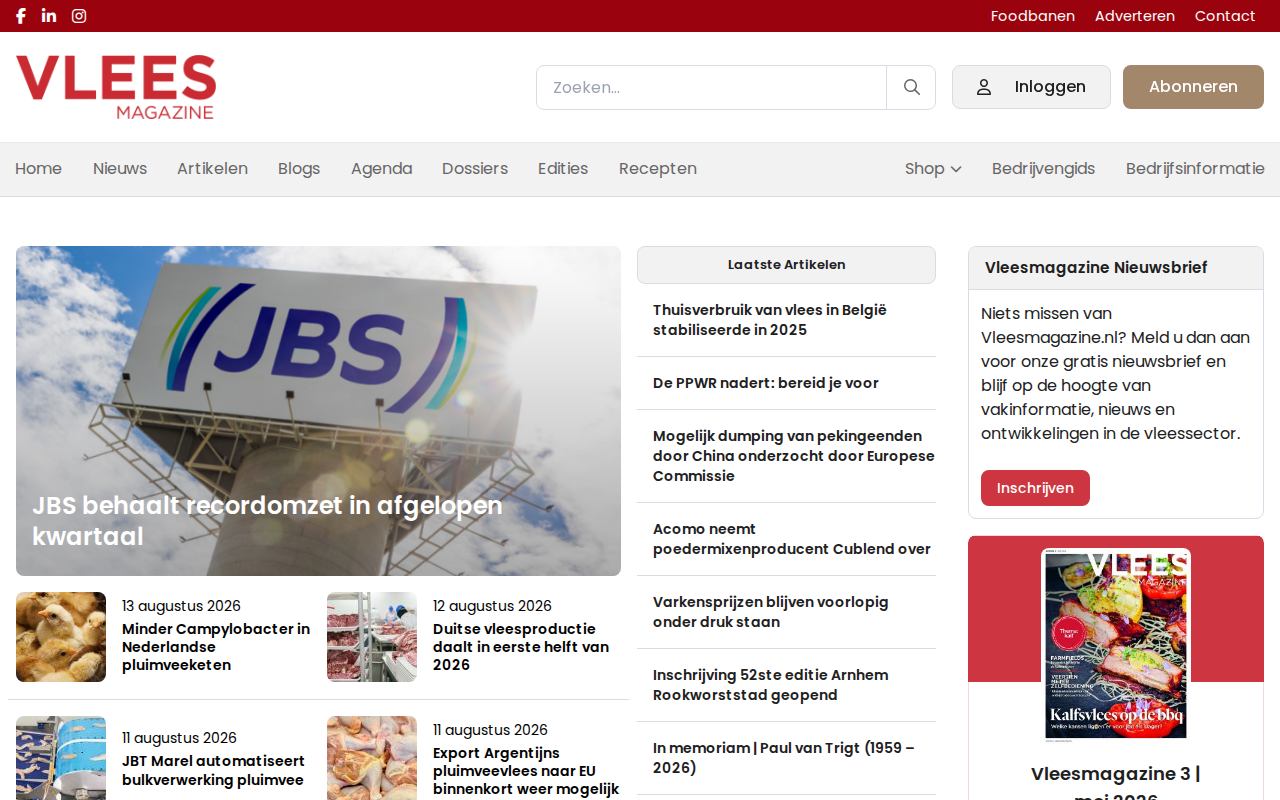The height and width of the screenshot is (800, 1280).
Task: Read 'Duitse vleesproductie daalt in eerste helft' article
Action: [x=521, y=647]
